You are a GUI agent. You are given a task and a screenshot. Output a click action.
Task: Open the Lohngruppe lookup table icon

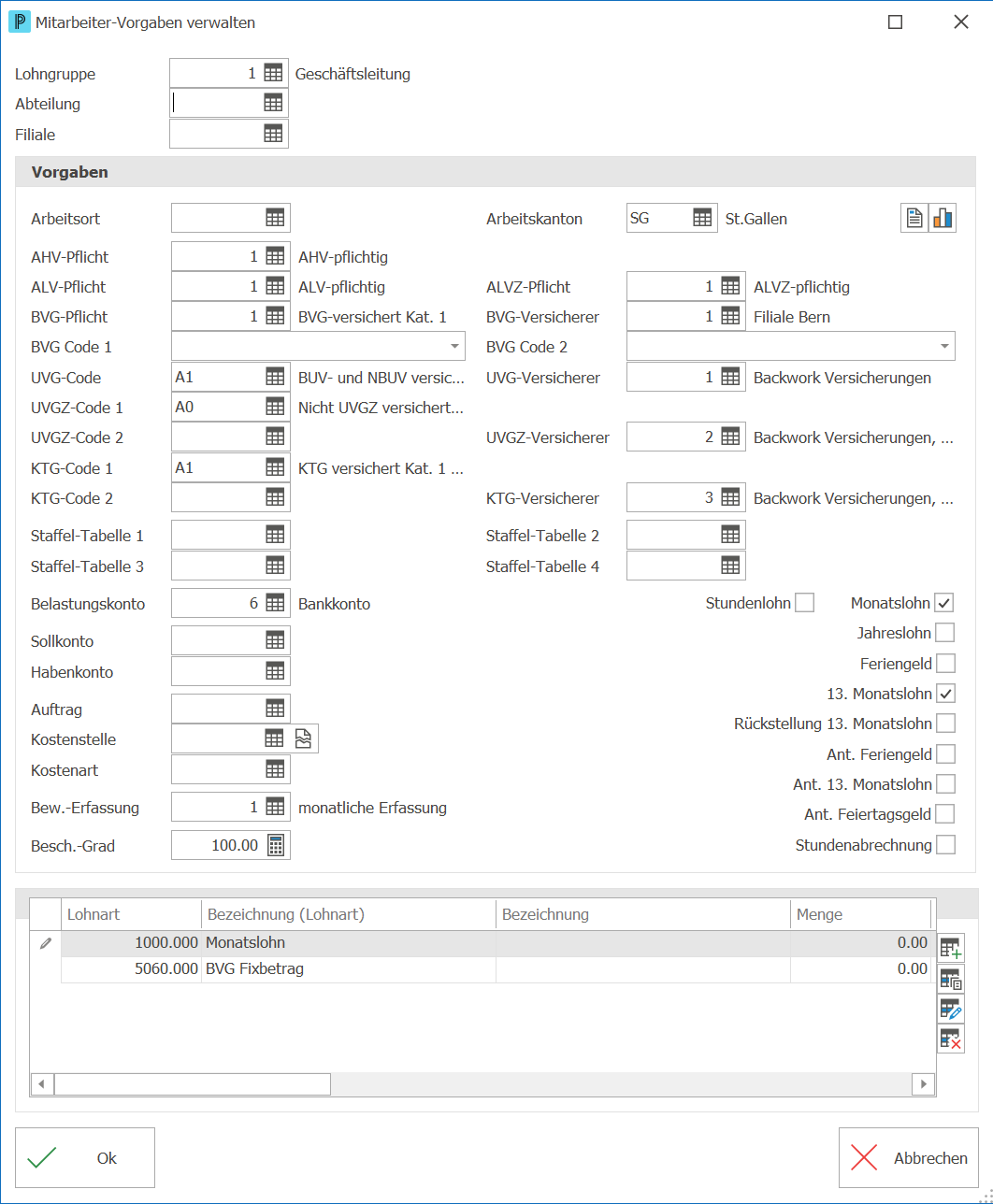273,73
